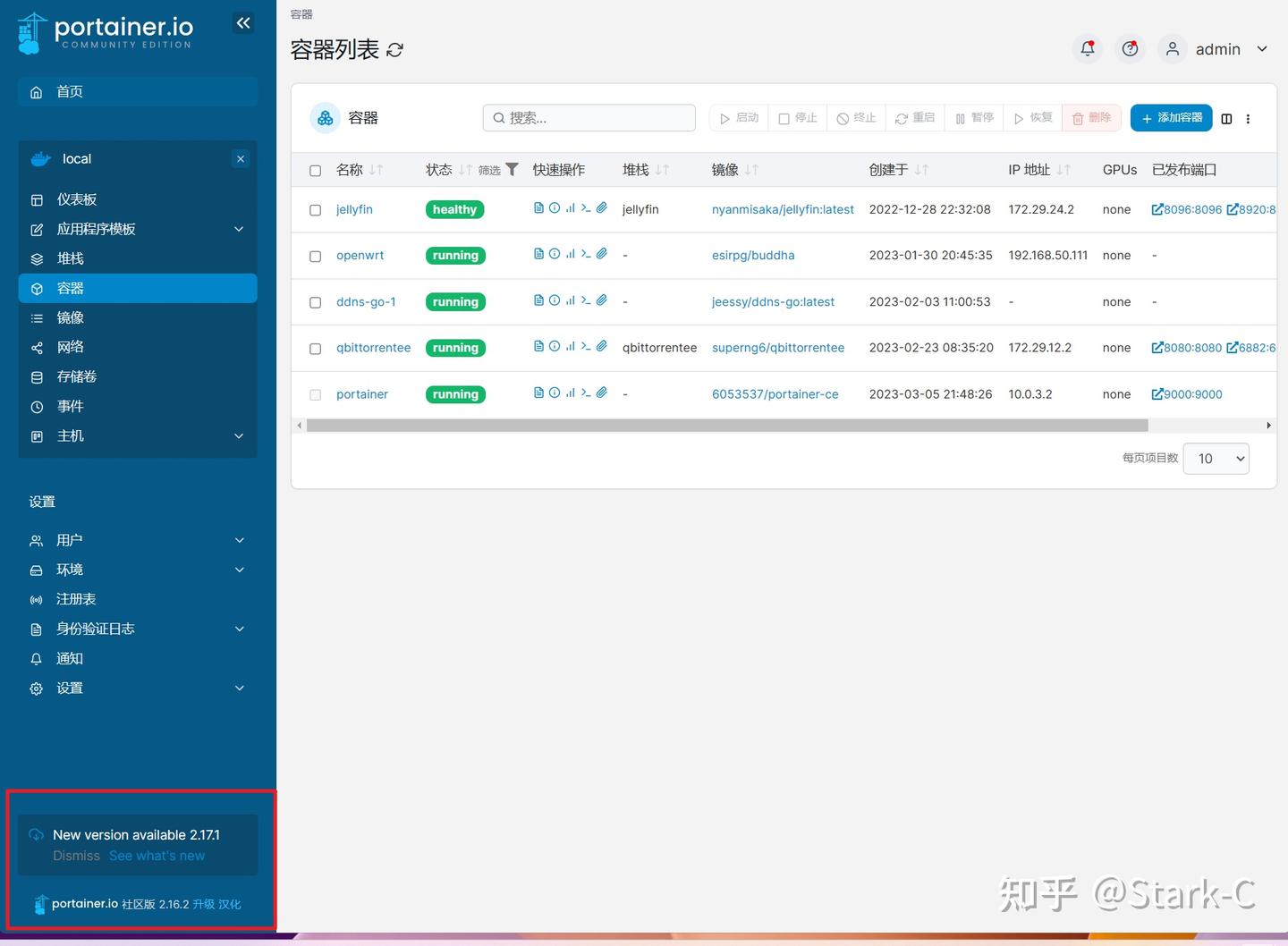This screenshot has width=1288, height=946.
Task: Open the table columns settings icon
Action: (1226, 118)
